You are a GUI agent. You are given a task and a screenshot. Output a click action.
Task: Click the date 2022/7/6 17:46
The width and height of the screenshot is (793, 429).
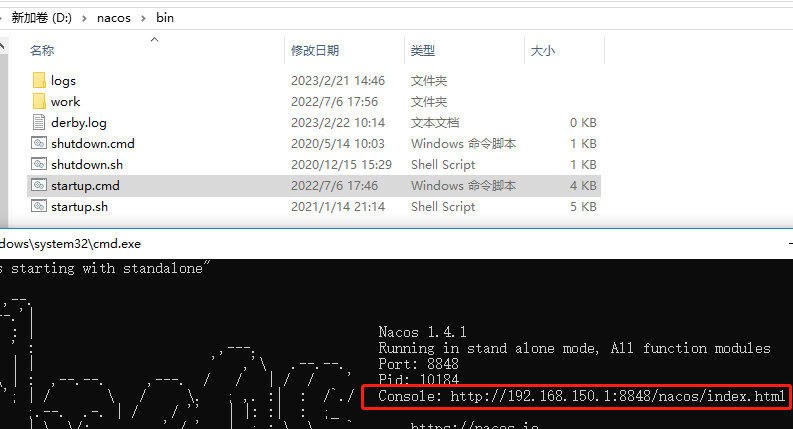point(334,186)
